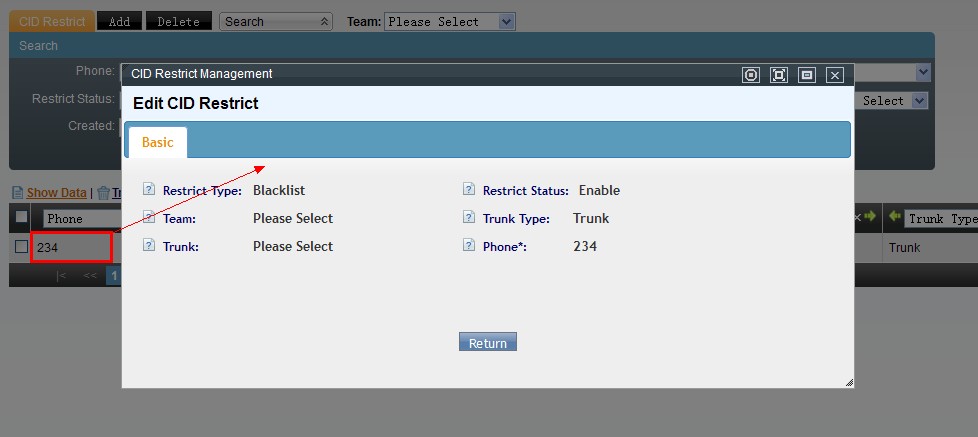Click the Return button
978x437 pixels.
pyautogui.click(x=488, y=342)
